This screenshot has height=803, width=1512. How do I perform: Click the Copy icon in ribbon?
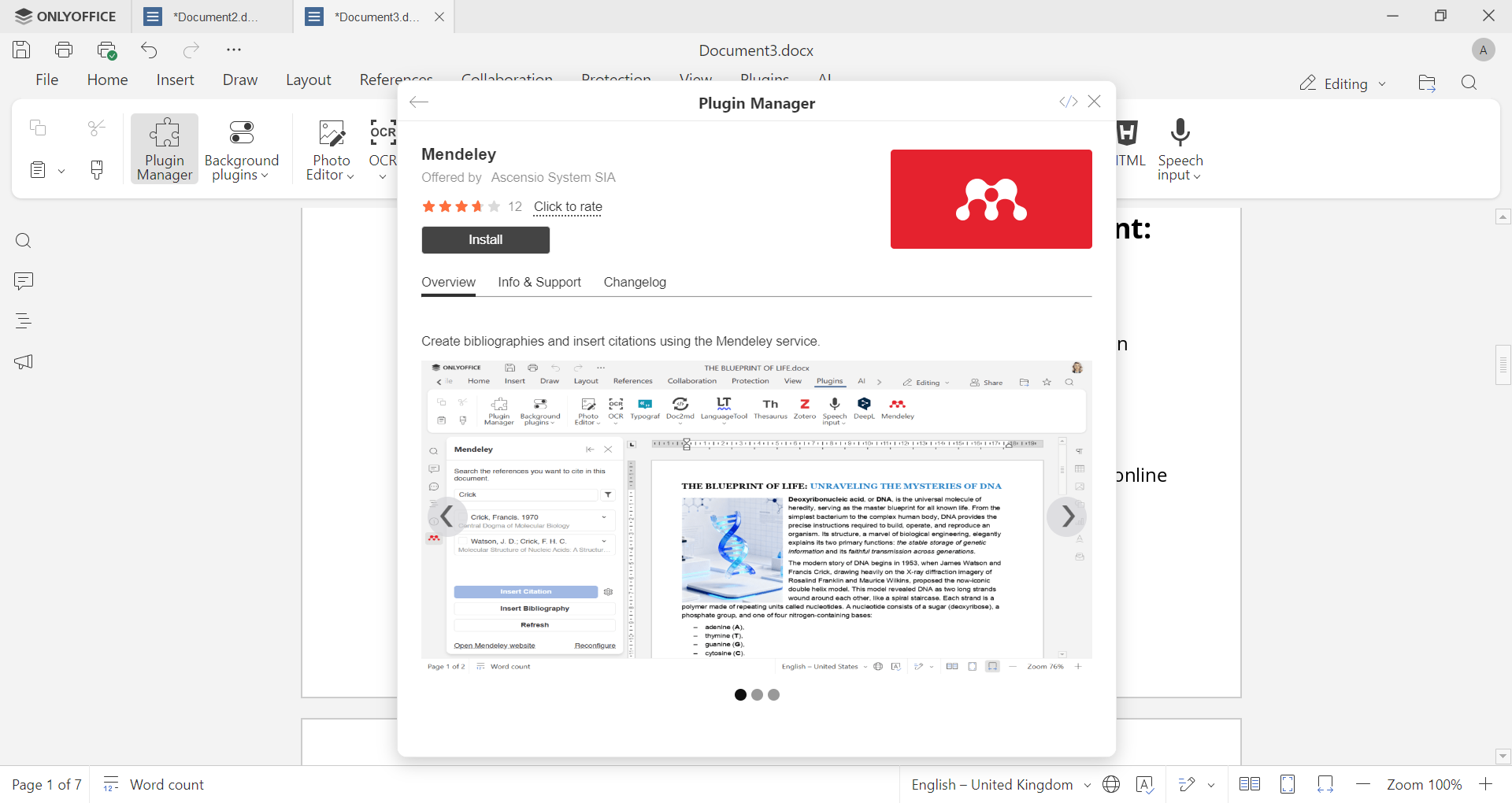(x=38, y=128)
